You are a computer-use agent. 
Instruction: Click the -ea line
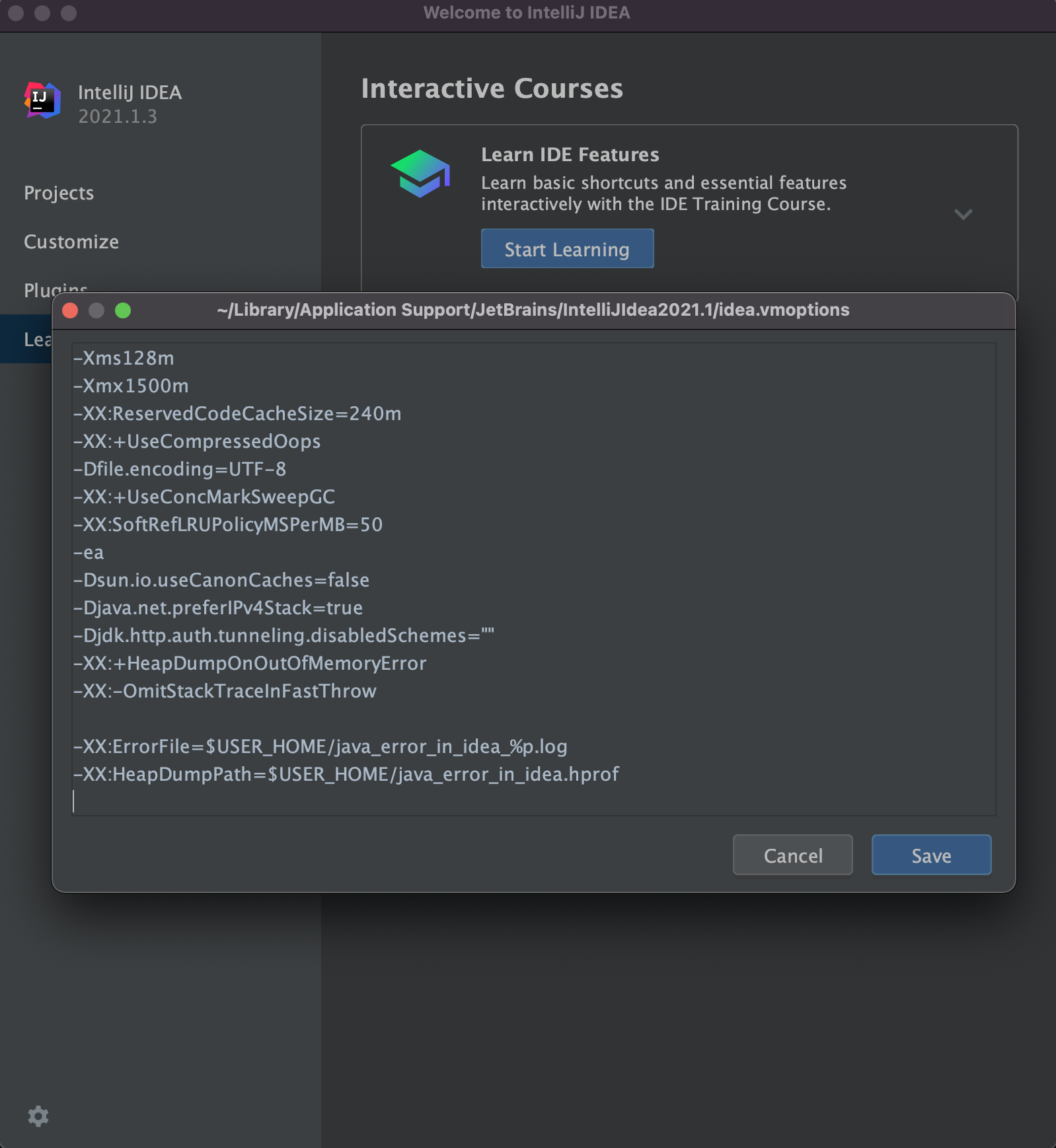point(89,552)
